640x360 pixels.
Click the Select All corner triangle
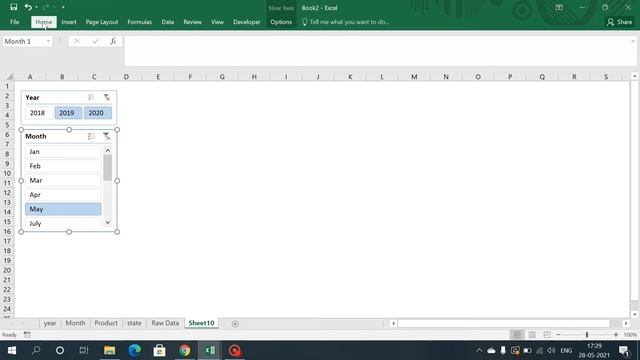[9, 77]
